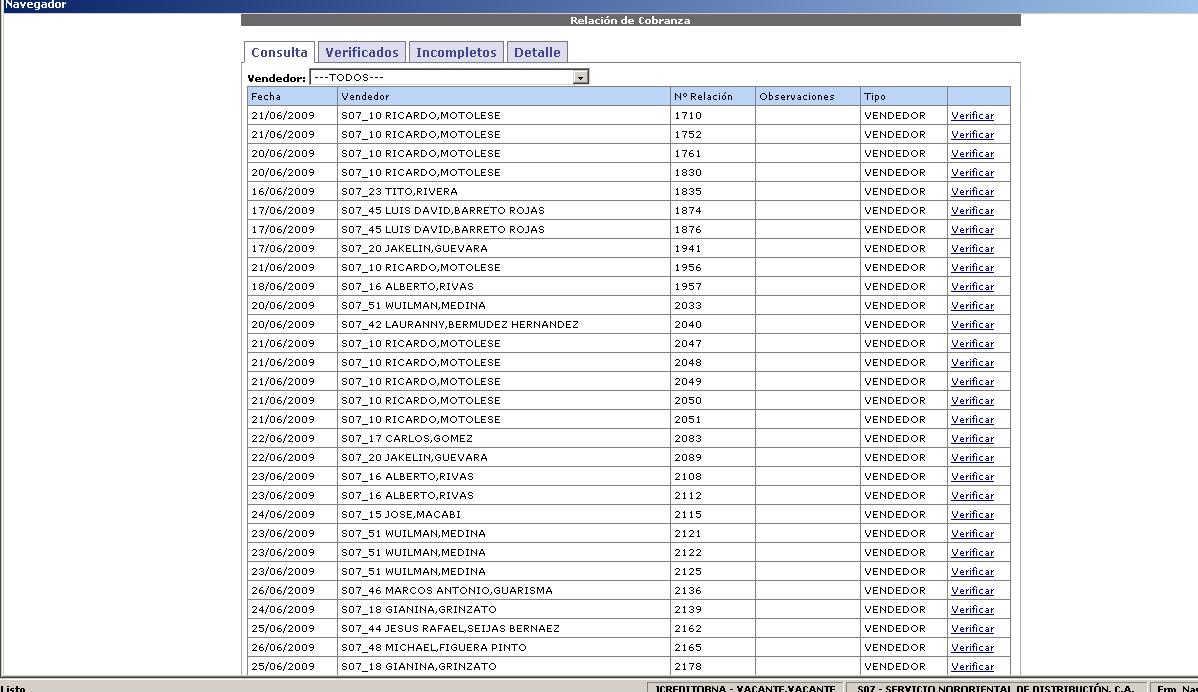Click Verificar for relation 2162
This screenshot has height=692, width=1198.
[x=973, y=629]
